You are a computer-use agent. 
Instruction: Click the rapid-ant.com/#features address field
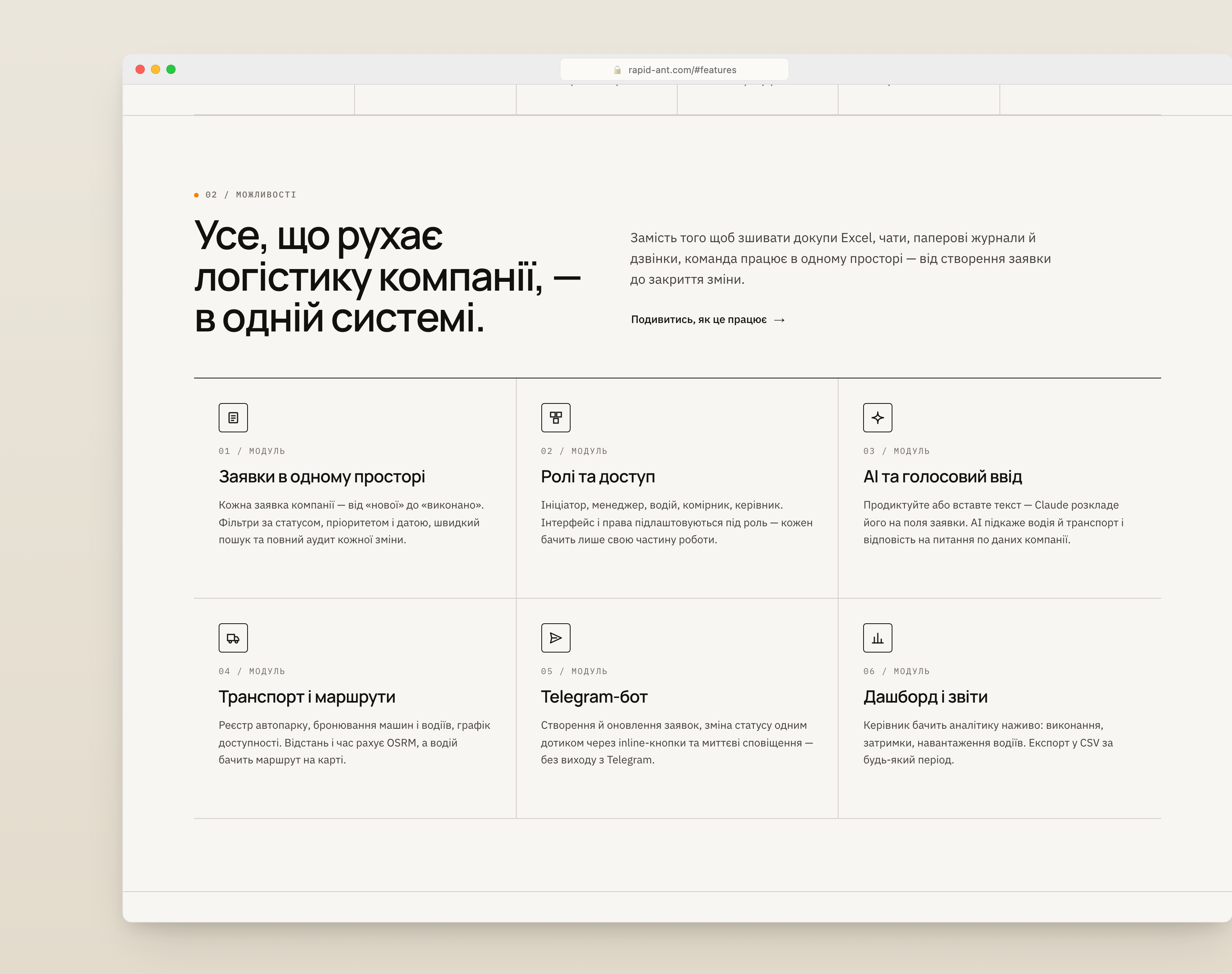(x=674, y=70)
